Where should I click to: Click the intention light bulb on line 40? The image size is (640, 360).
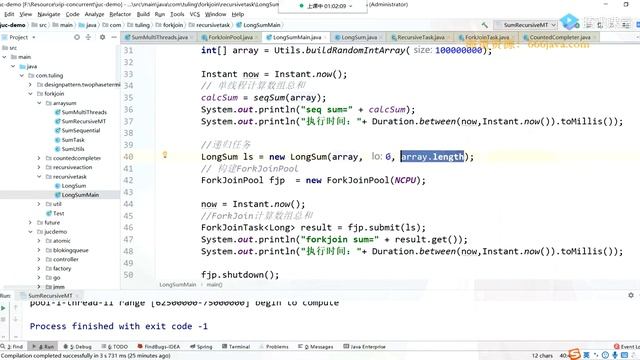[x=165, y=155]
